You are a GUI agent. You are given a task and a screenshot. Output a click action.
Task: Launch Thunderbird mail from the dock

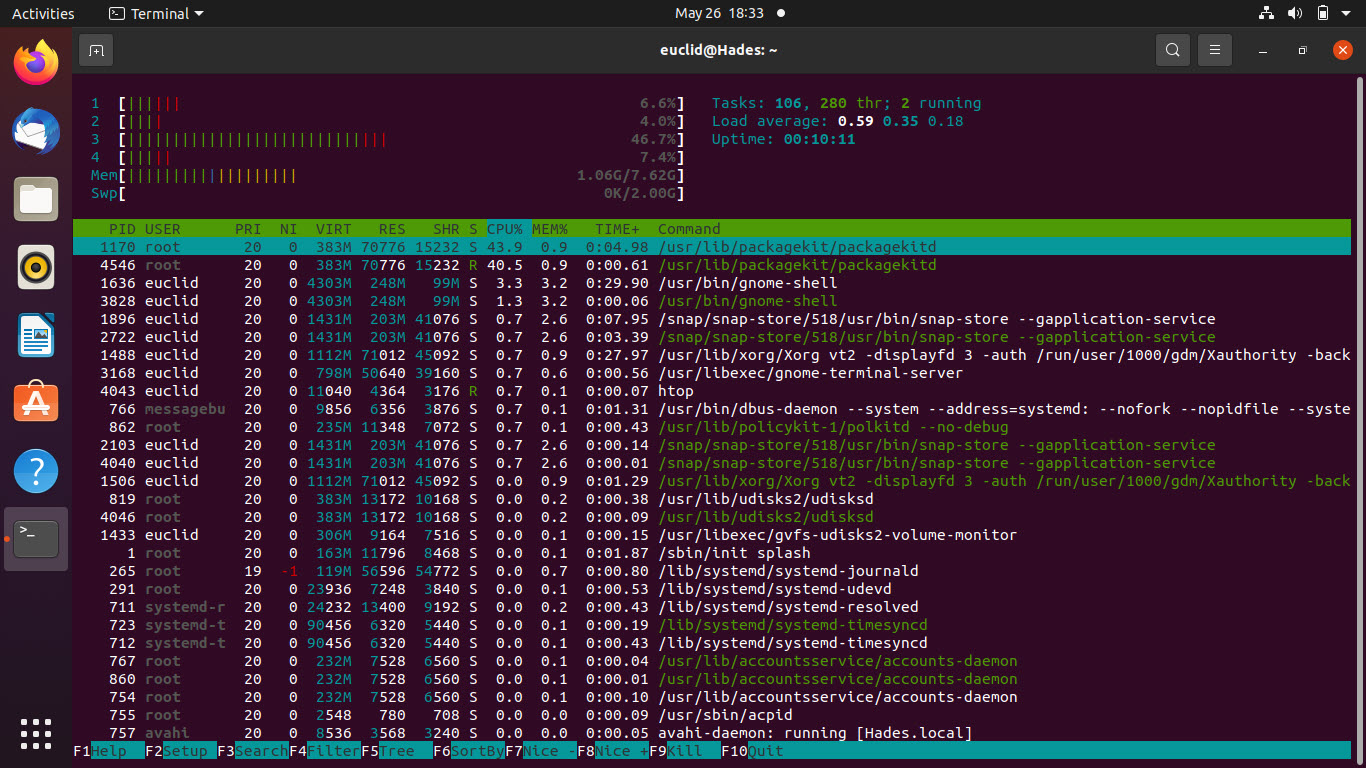pos(36,132)
